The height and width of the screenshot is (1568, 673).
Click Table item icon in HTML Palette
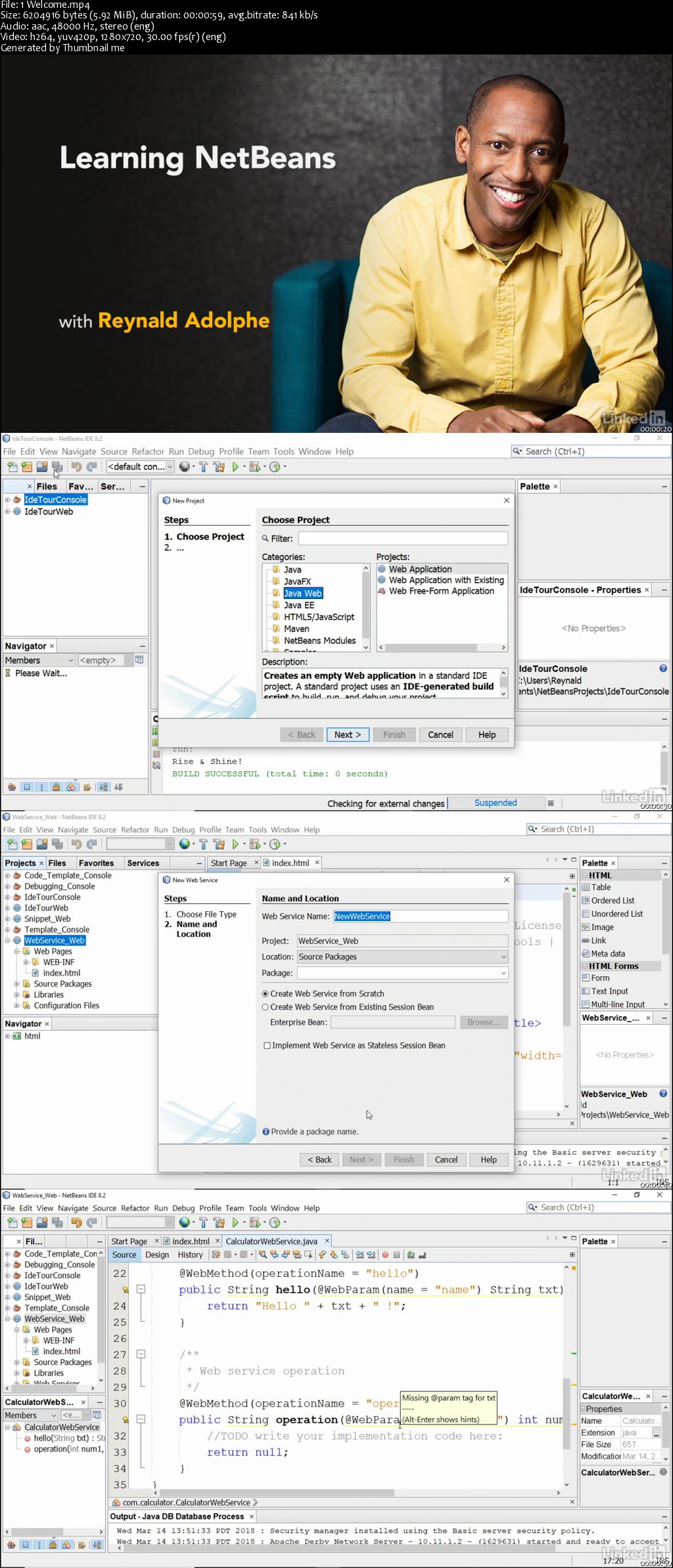(586, 887)
